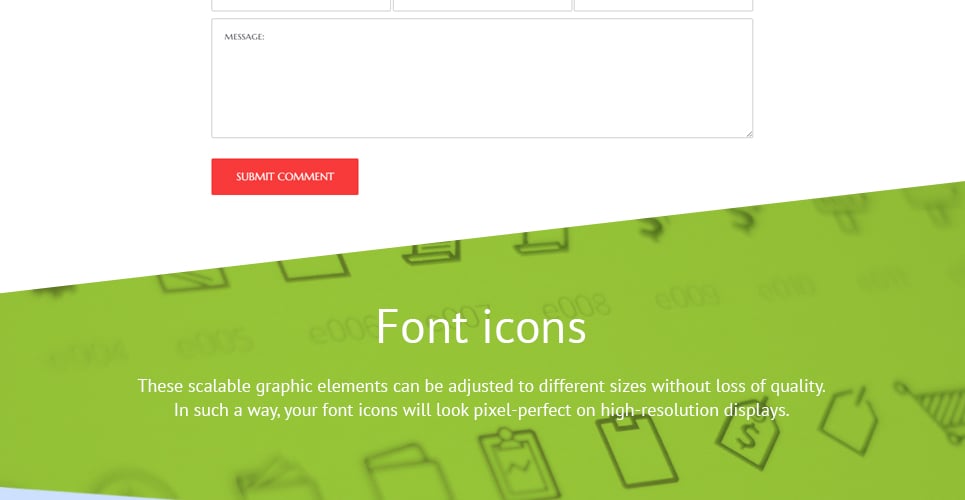Click the Font icons heading
The image size is (965, 500).
click(481, 326)
